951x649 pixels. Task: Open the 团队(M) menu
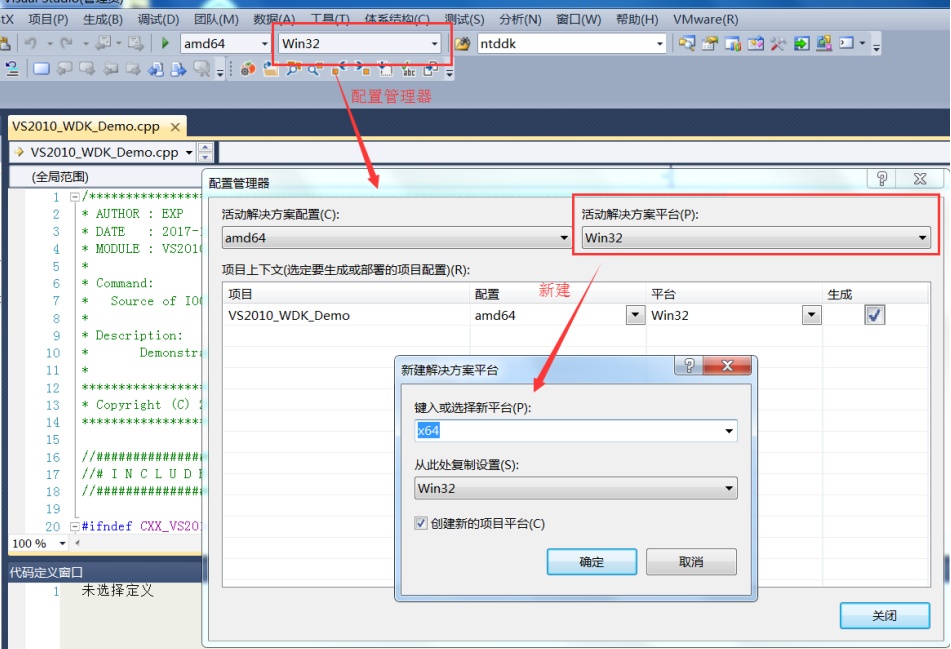coord(217,19)
